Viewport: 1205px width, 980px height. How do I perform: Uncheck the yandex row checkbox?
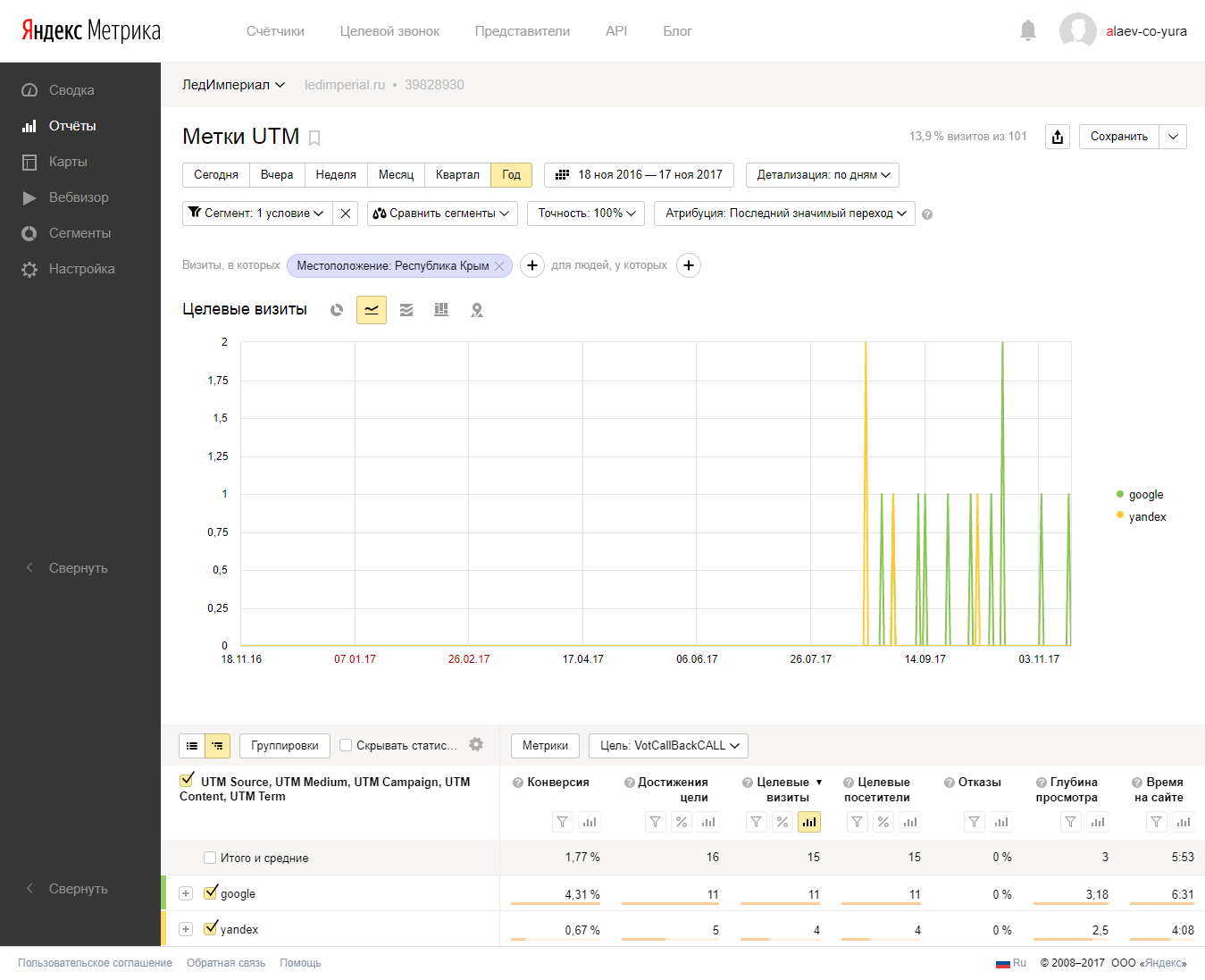coord(211,928)
